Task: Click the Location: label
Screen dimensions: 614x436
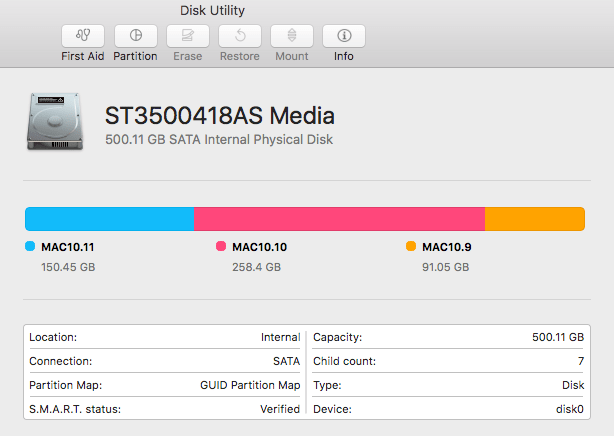Action: point(53,337)
